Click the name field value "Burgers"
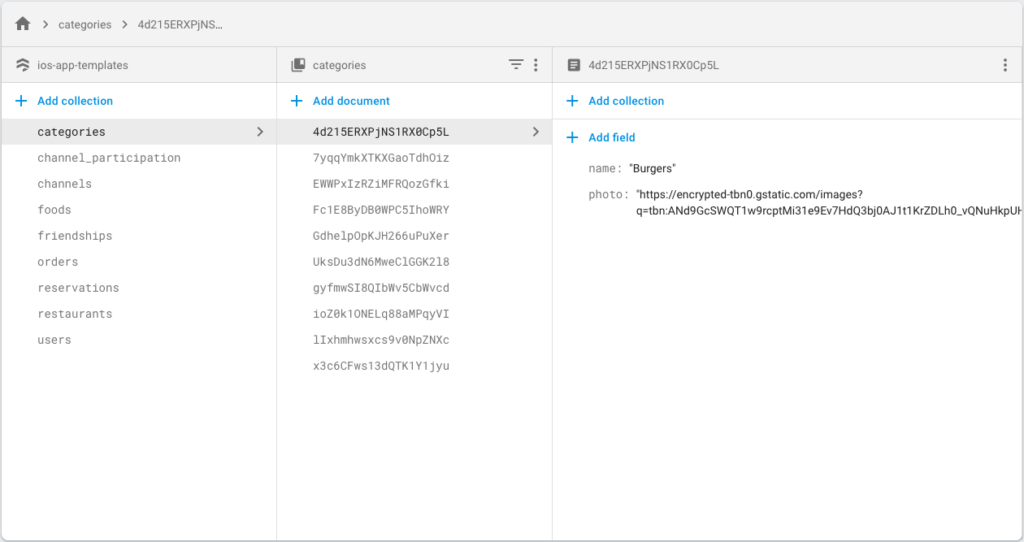 click(652, 169)
